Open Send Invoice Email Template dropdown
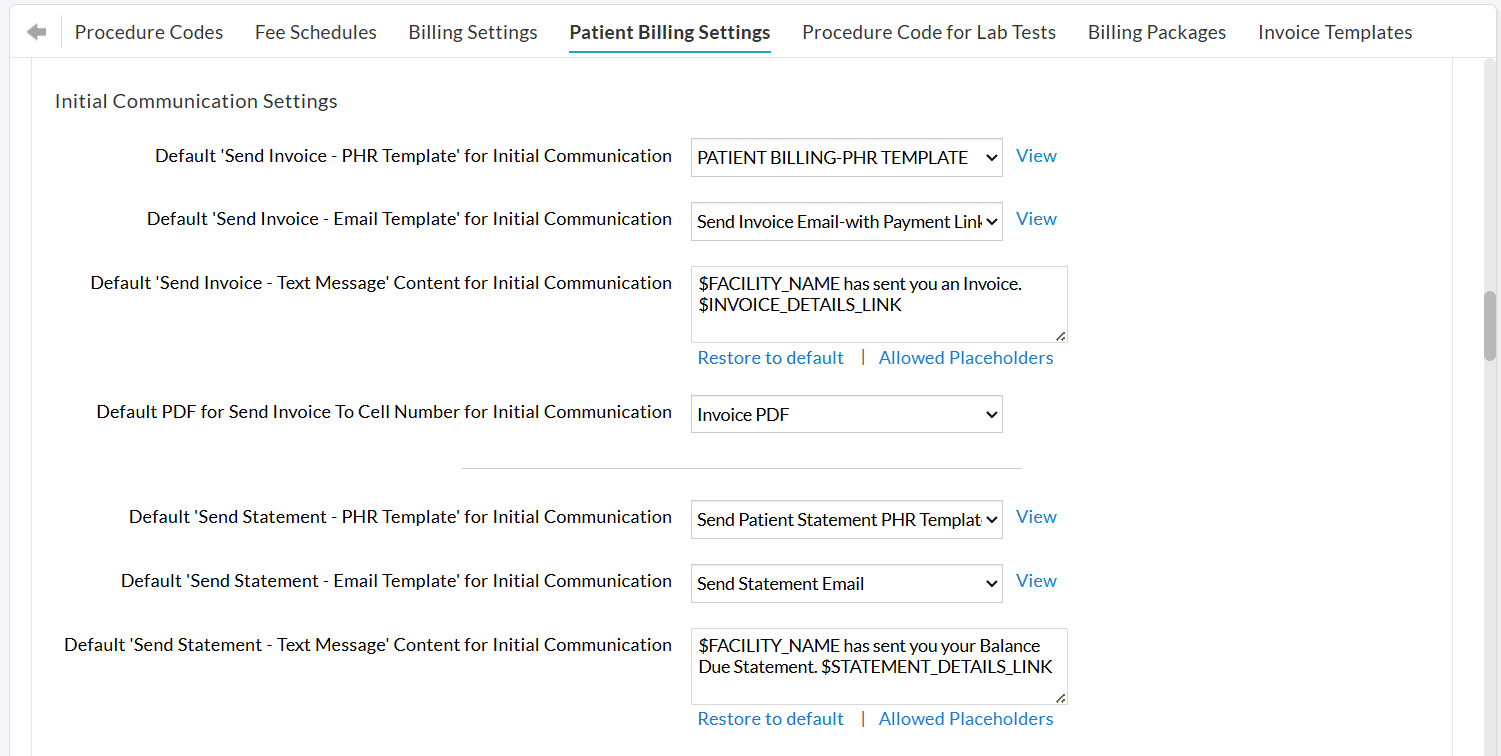 pyautogui.click(x=846, y=221)
